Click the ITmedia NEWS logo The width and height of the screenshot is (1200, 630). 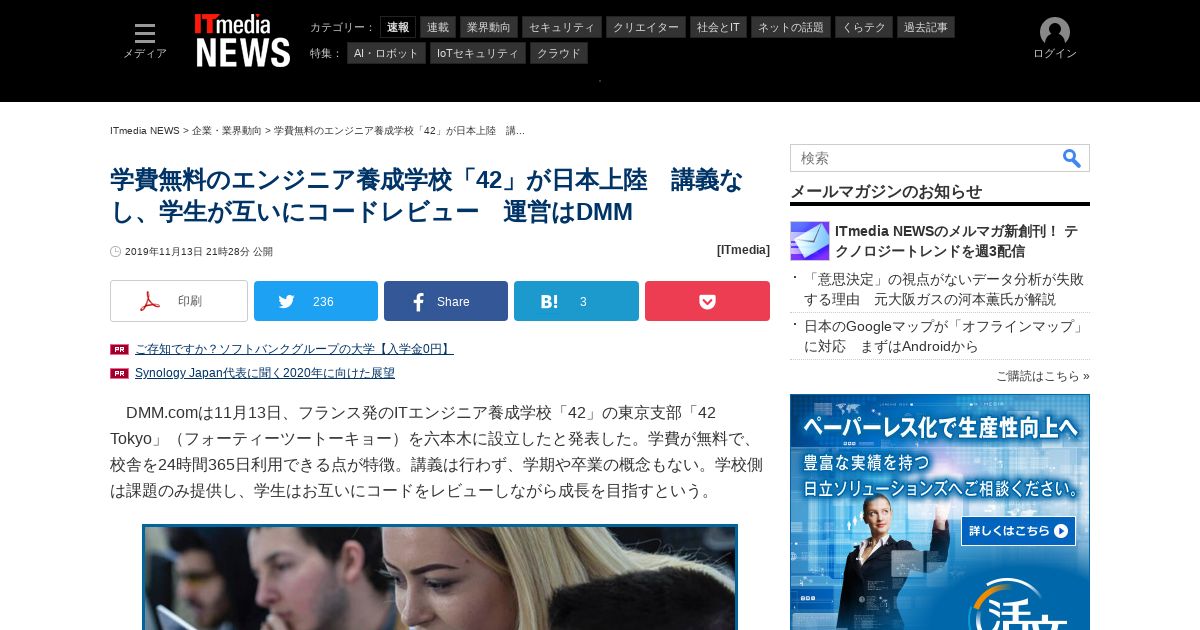tap(242, 41)
